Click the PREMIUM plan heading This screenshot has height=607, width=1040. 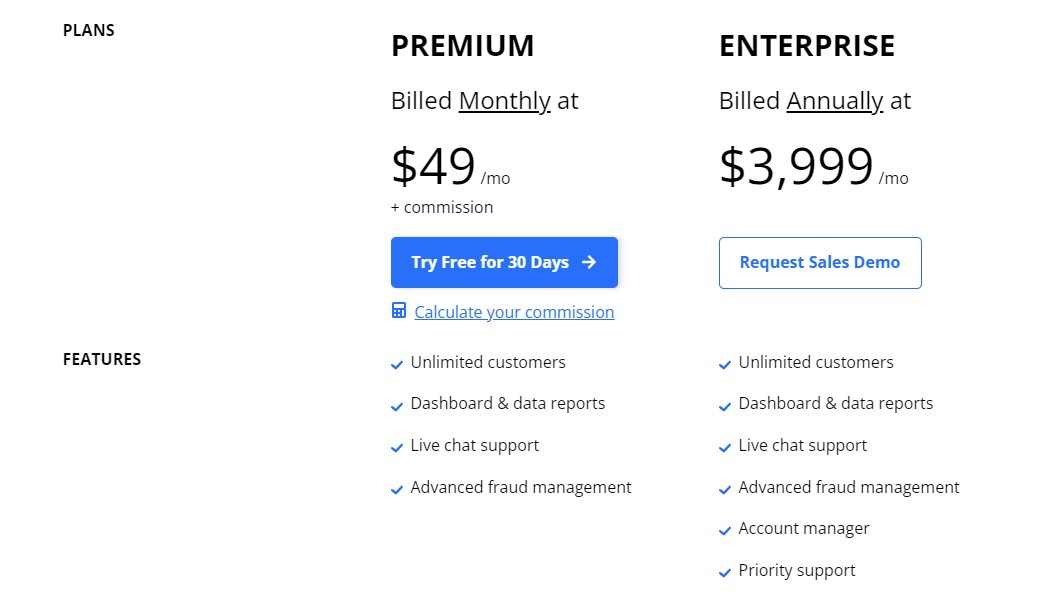click(462, 46)
